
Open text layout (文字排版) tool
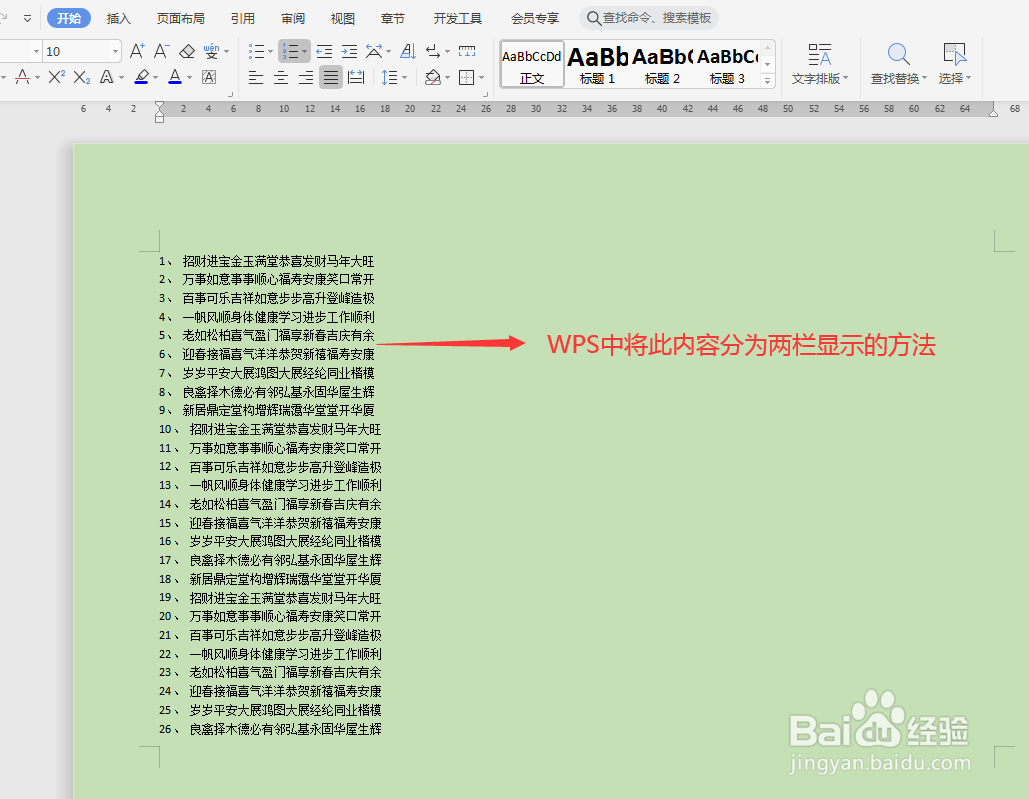click(820, 64)
